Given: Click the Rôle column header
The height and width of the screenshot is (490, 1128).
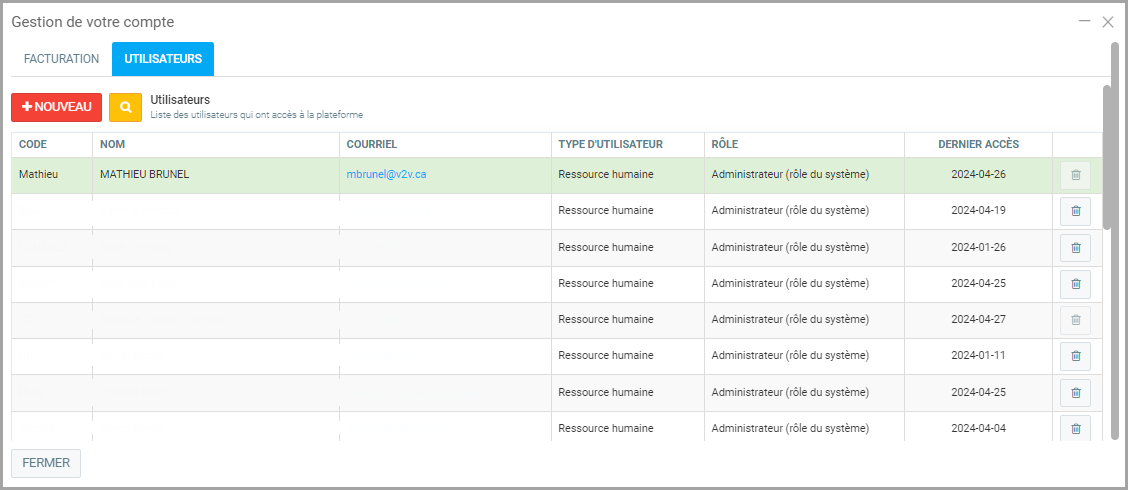Looking at the screenshot, I should (x=724, y=145).
